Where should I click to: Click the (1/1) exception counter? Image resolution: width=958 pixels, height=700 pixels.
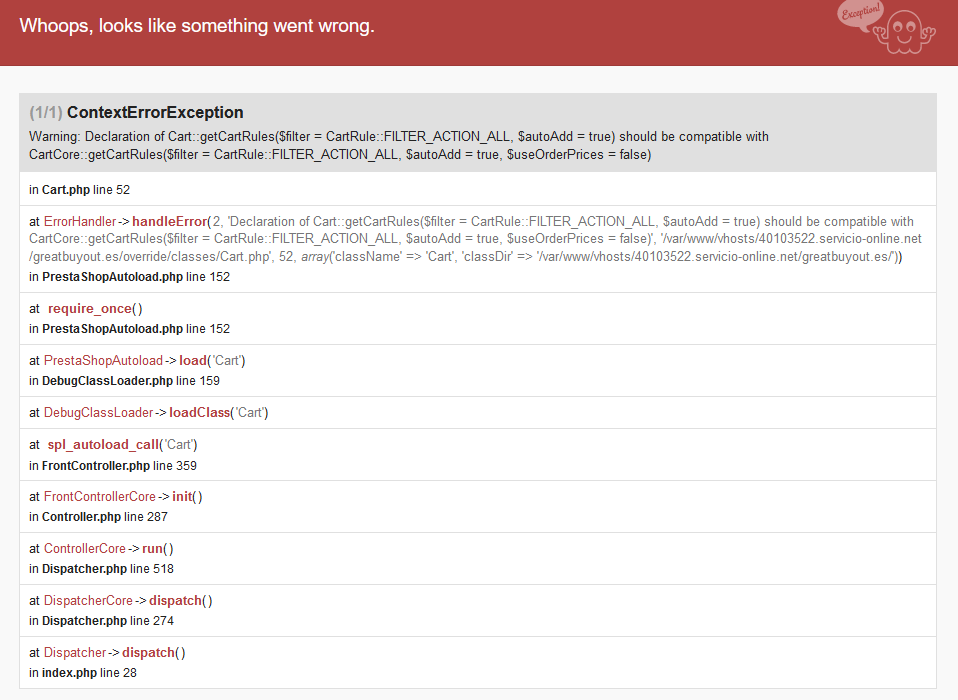(46, 112)
